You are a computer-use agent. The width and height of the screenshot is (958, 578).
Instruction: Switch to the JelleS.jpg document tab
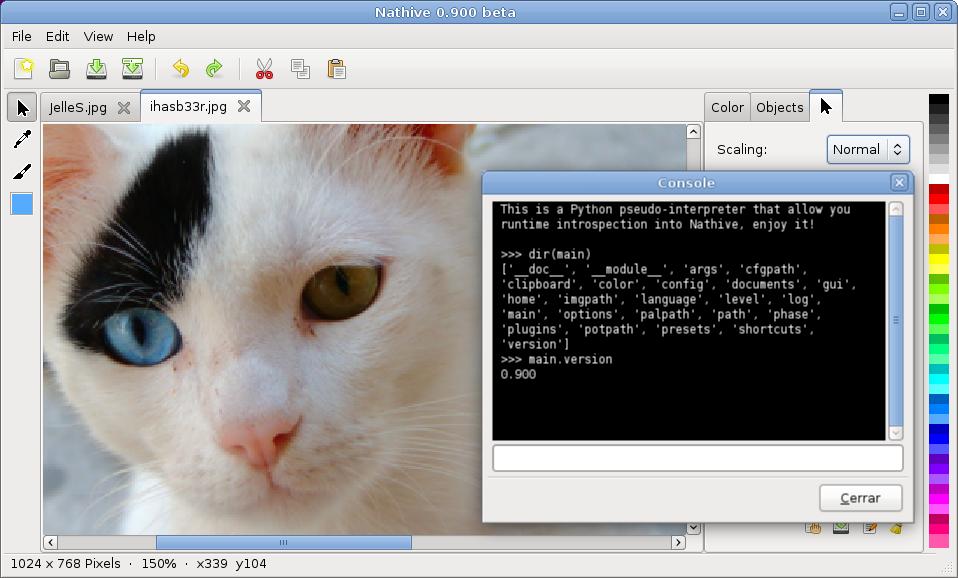click(x=78, y=108)
